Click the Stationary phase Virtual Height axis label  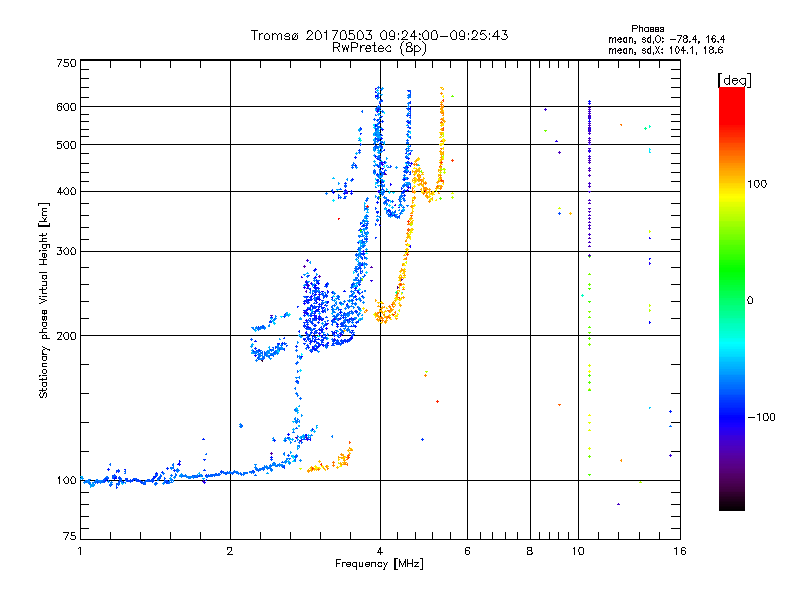(x=44, y=300)
